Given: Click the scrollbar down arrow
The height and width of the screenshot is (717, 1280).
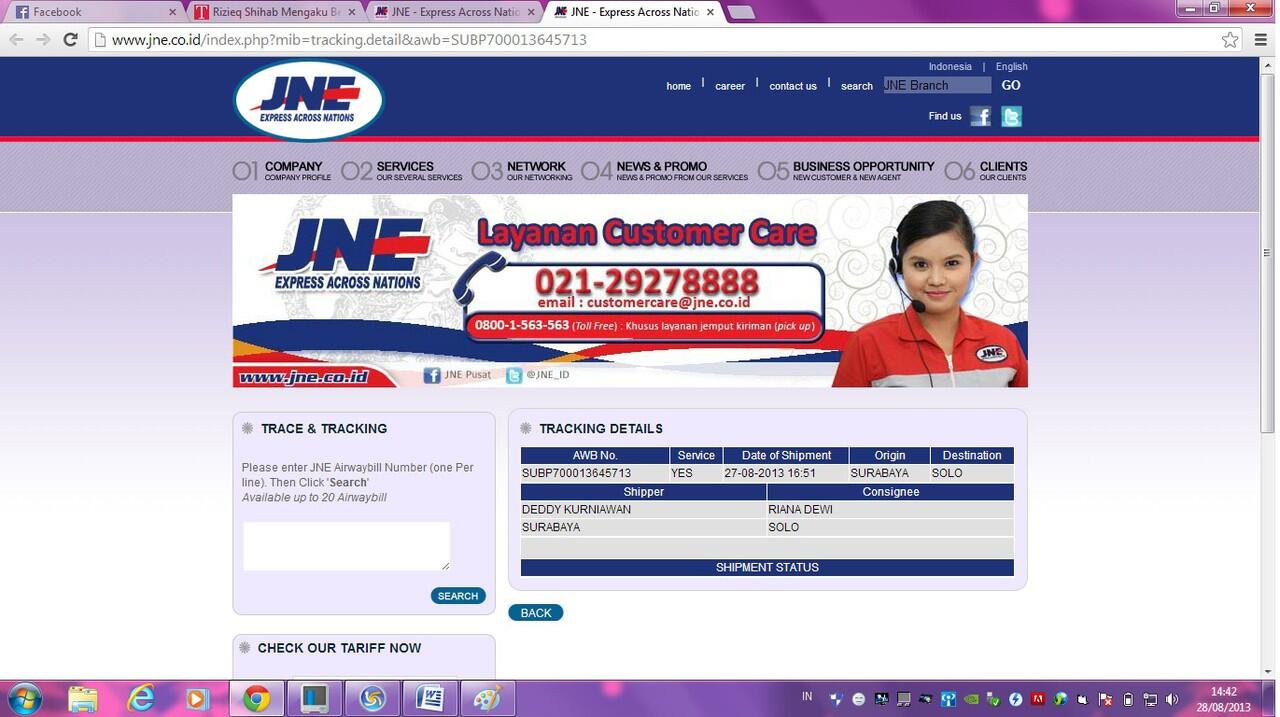Looking at the screenshot, I should (x=1268, y=672).
